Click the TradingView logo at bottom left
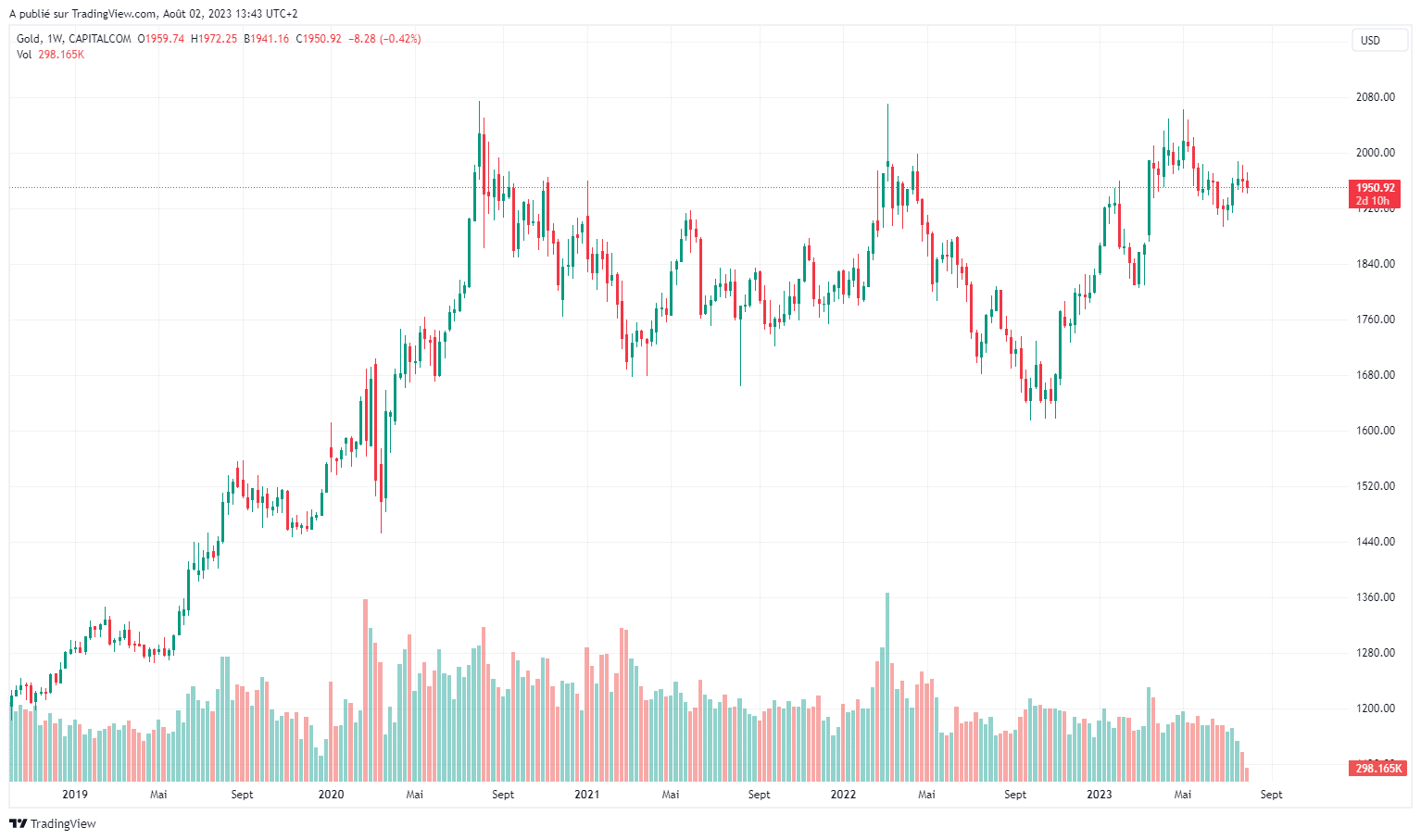1421x840 pixels. (x=53, y=823)
